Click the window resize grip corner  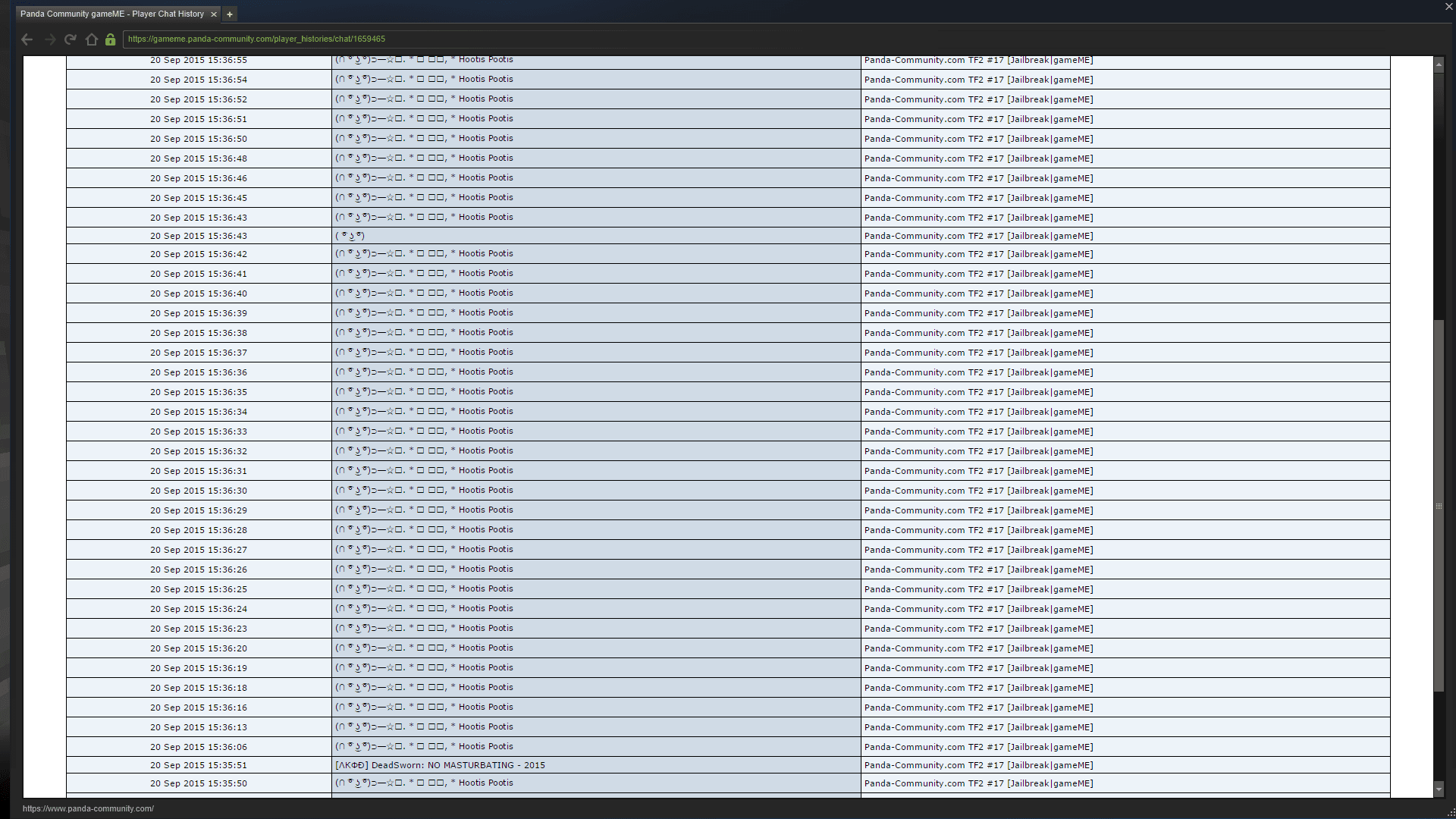1451,813
